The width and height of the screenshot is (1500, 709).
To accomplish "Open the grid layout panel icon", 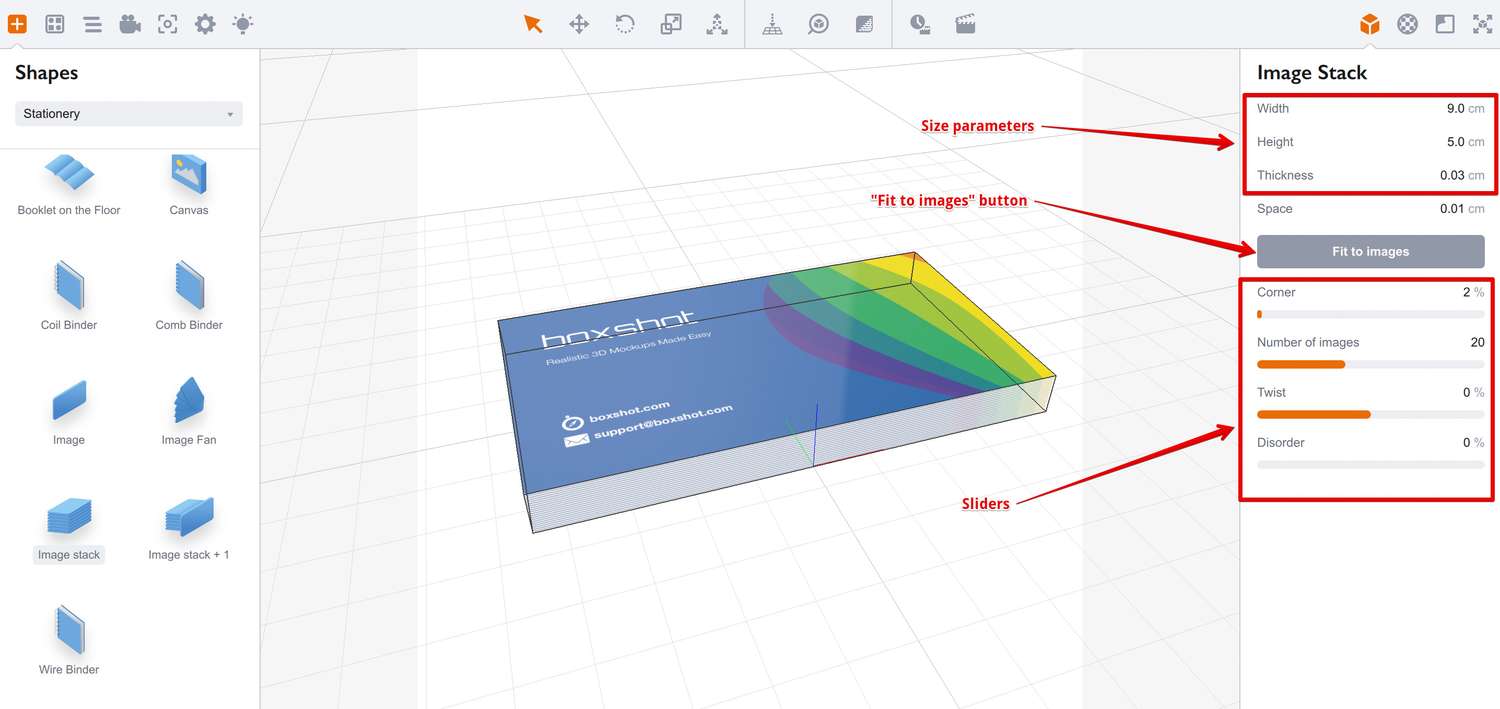I will [55, 24].
